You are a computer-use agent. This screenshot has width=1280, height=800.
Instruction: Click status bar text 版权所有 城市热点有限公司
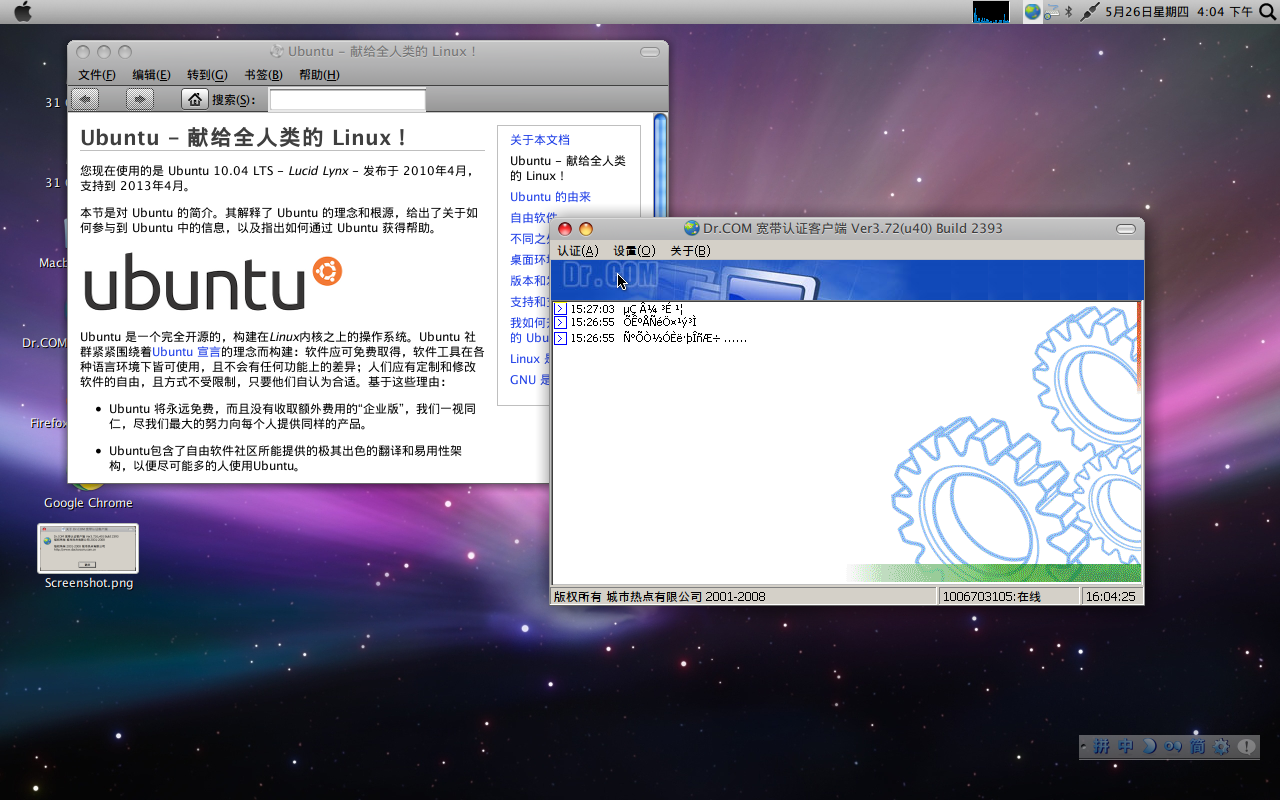659,597
